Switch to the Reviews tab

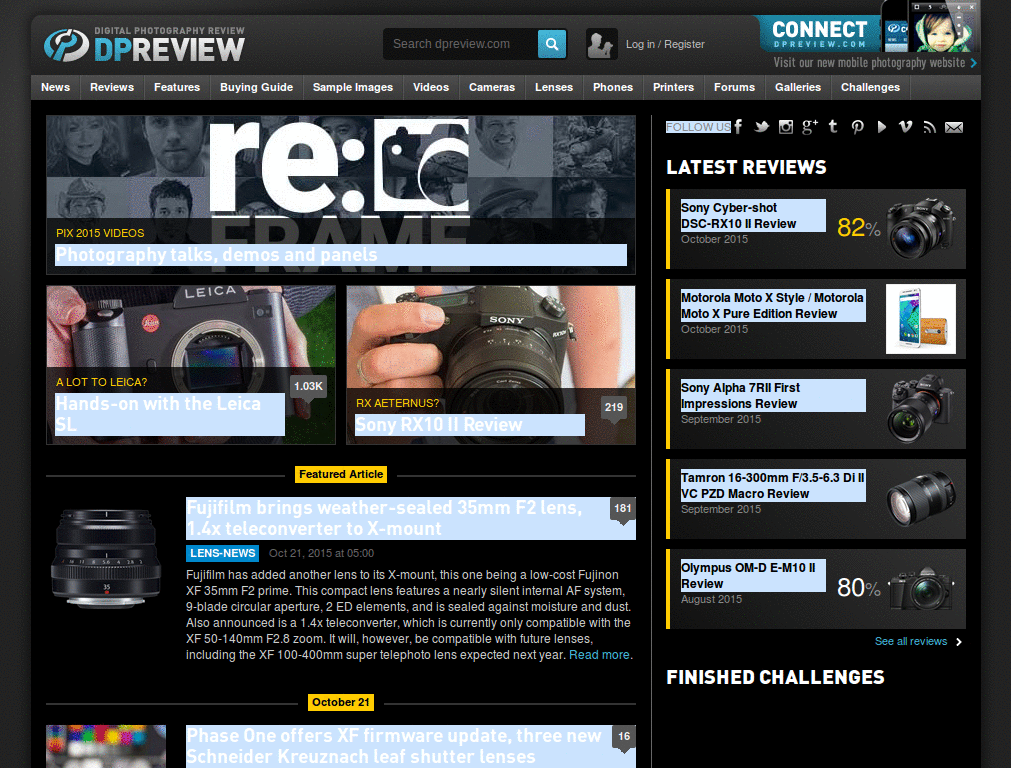[x=111, y=88]
